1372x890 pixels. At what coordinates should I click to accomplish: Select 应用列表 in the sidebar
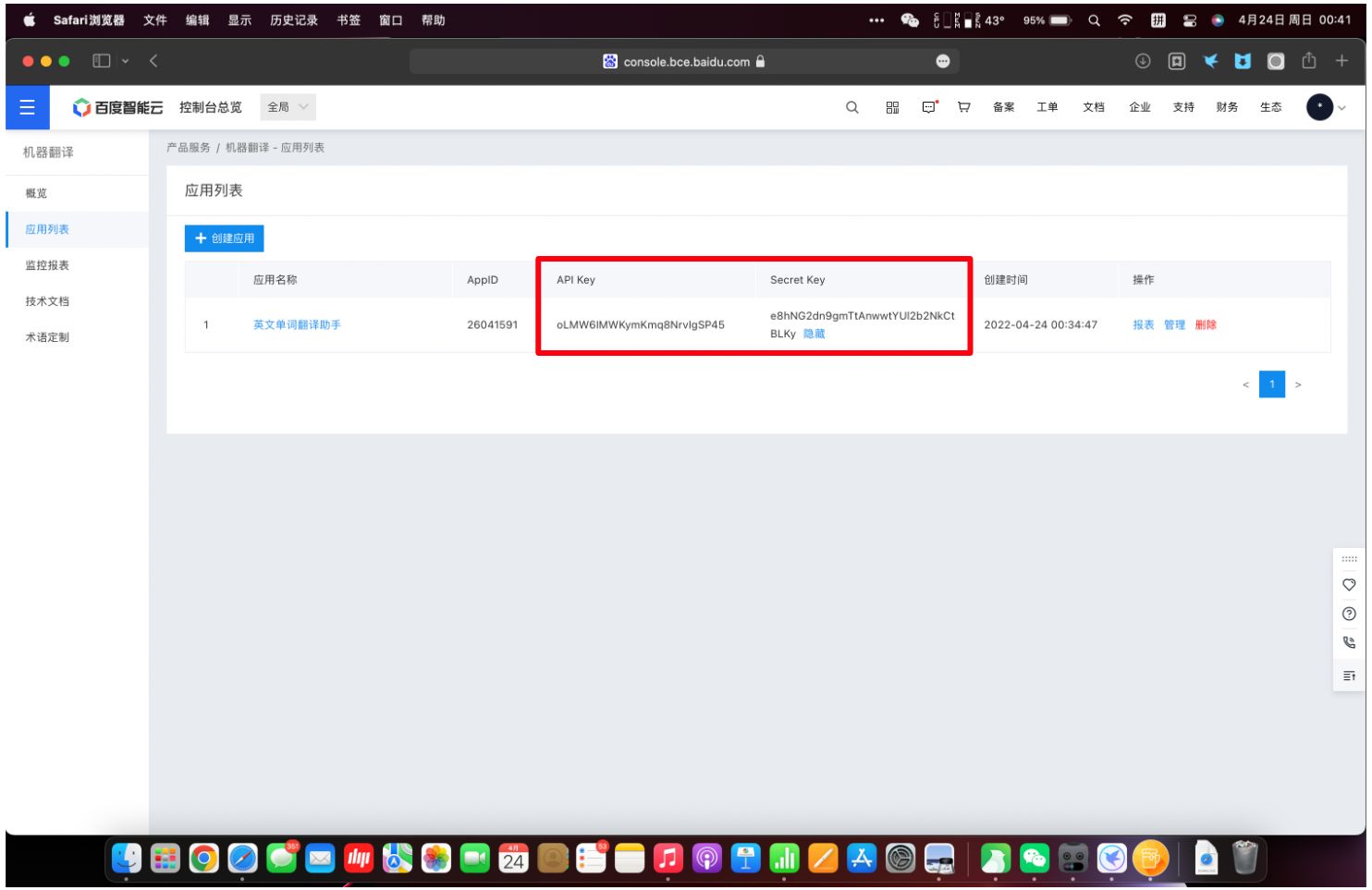click(77, 229)
